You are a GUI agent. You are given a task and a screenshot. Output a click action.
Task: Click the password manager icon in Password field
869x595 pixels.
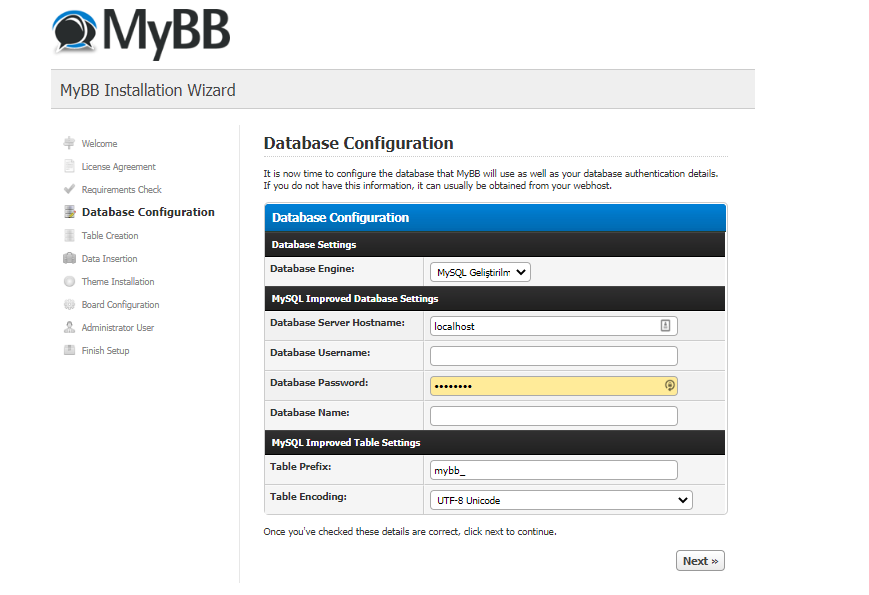point(669,386)
